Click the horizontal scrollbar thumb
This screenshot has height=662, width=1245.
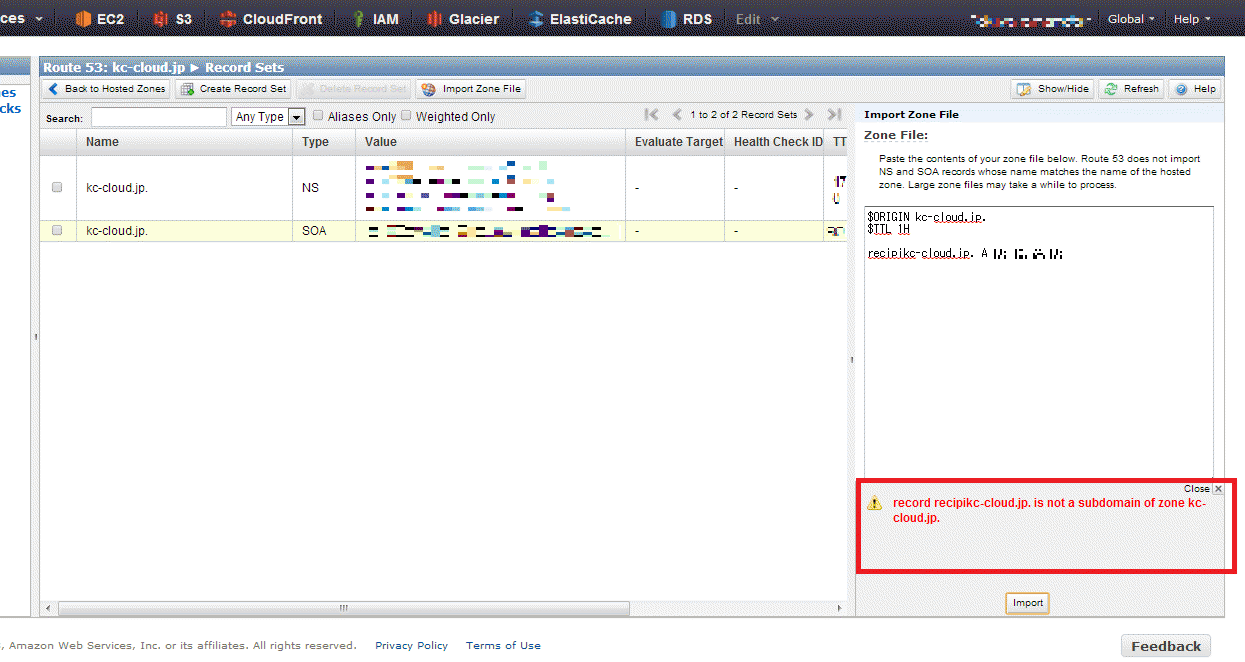click(x=344, y=608)
